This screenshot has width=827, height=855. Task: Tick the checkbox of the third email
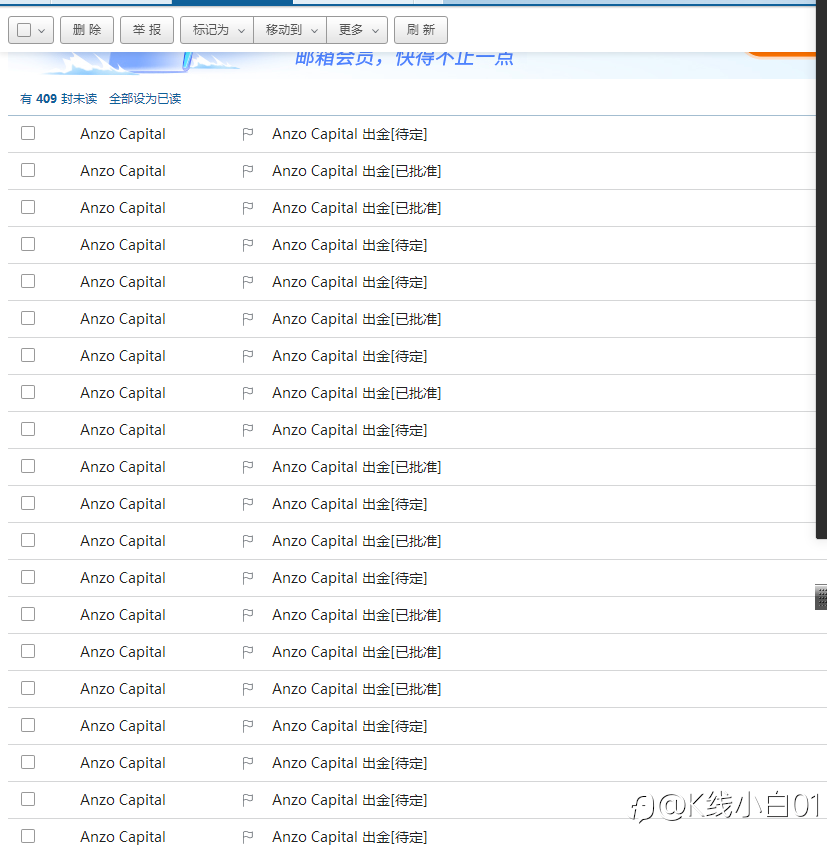click(x=28, y=207)
